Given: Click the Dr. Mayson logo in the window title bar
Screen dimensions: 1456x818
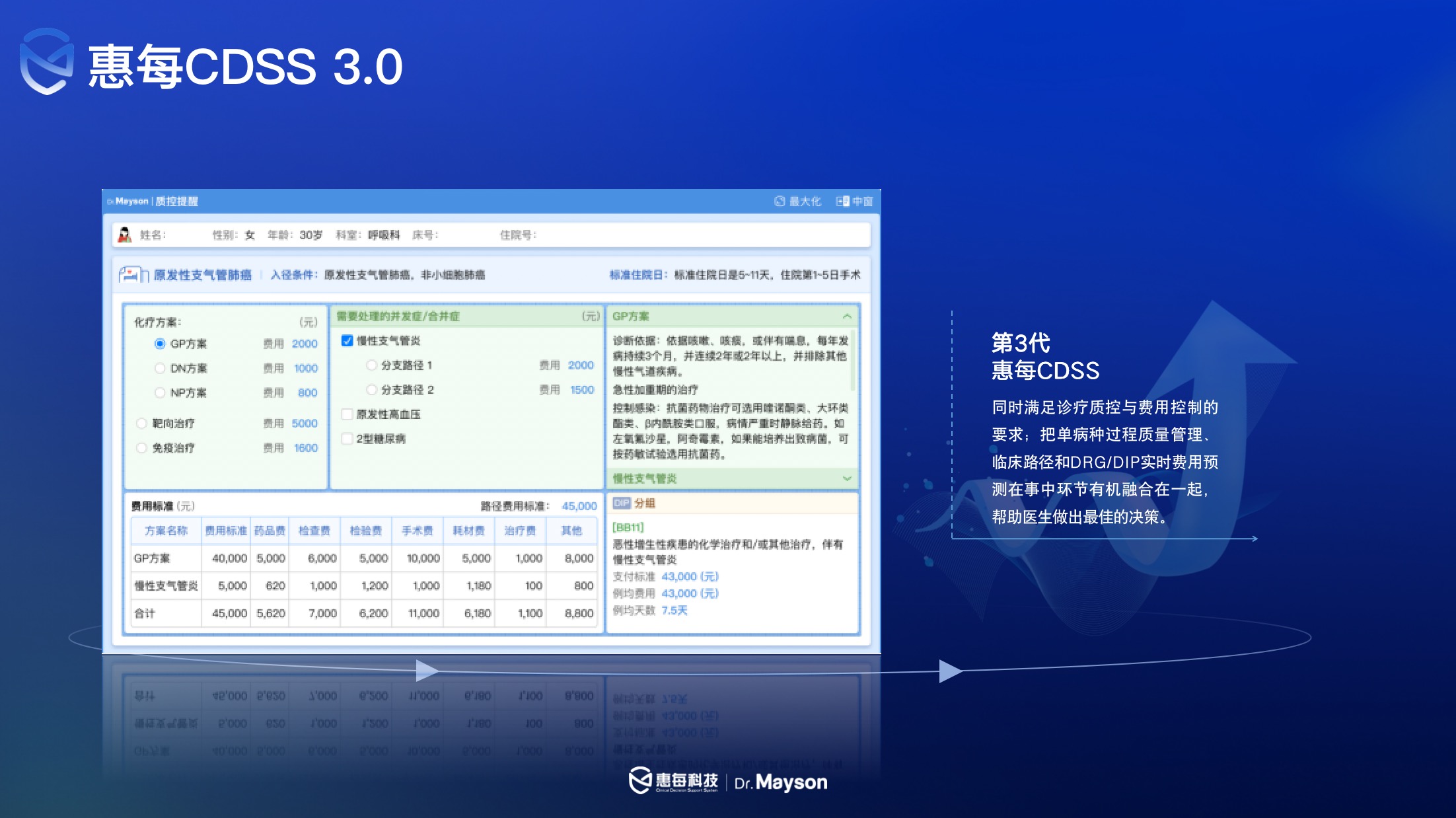Looking at the screenshot, I should [128, 201].
